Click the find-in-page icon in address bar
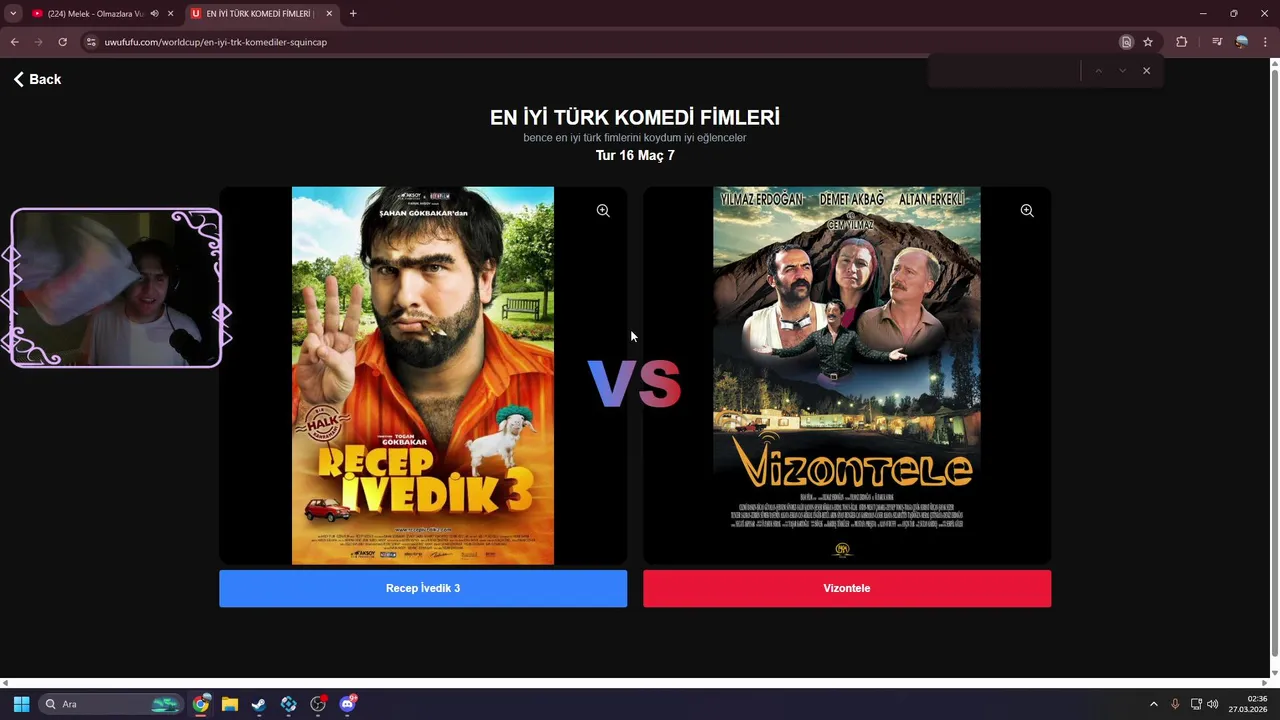This screenshot has width=1280, height=720. [x=1126, y=42]
